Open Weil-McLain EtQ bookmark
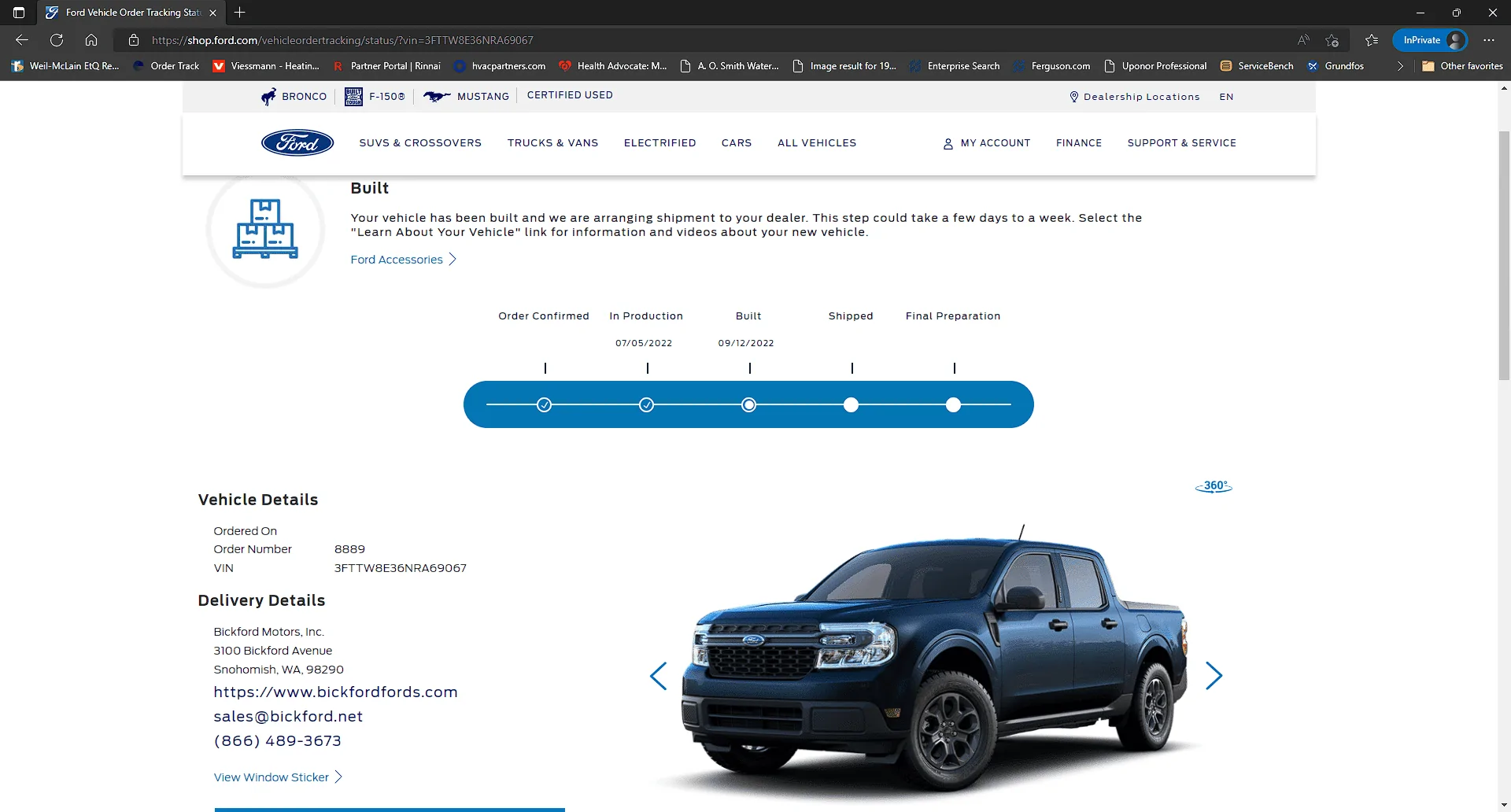1511x812 pixels. [65, 66]
